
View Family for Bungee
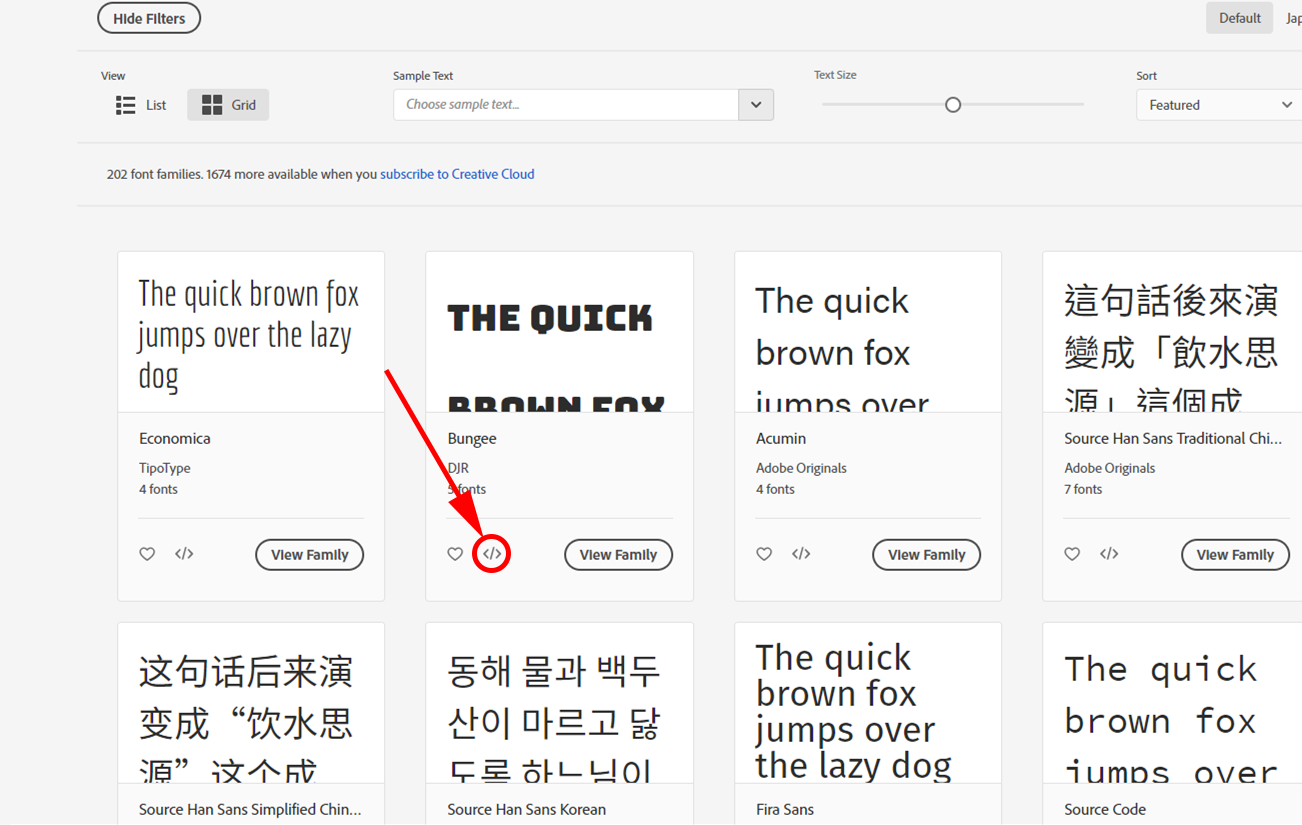[618, 555]
